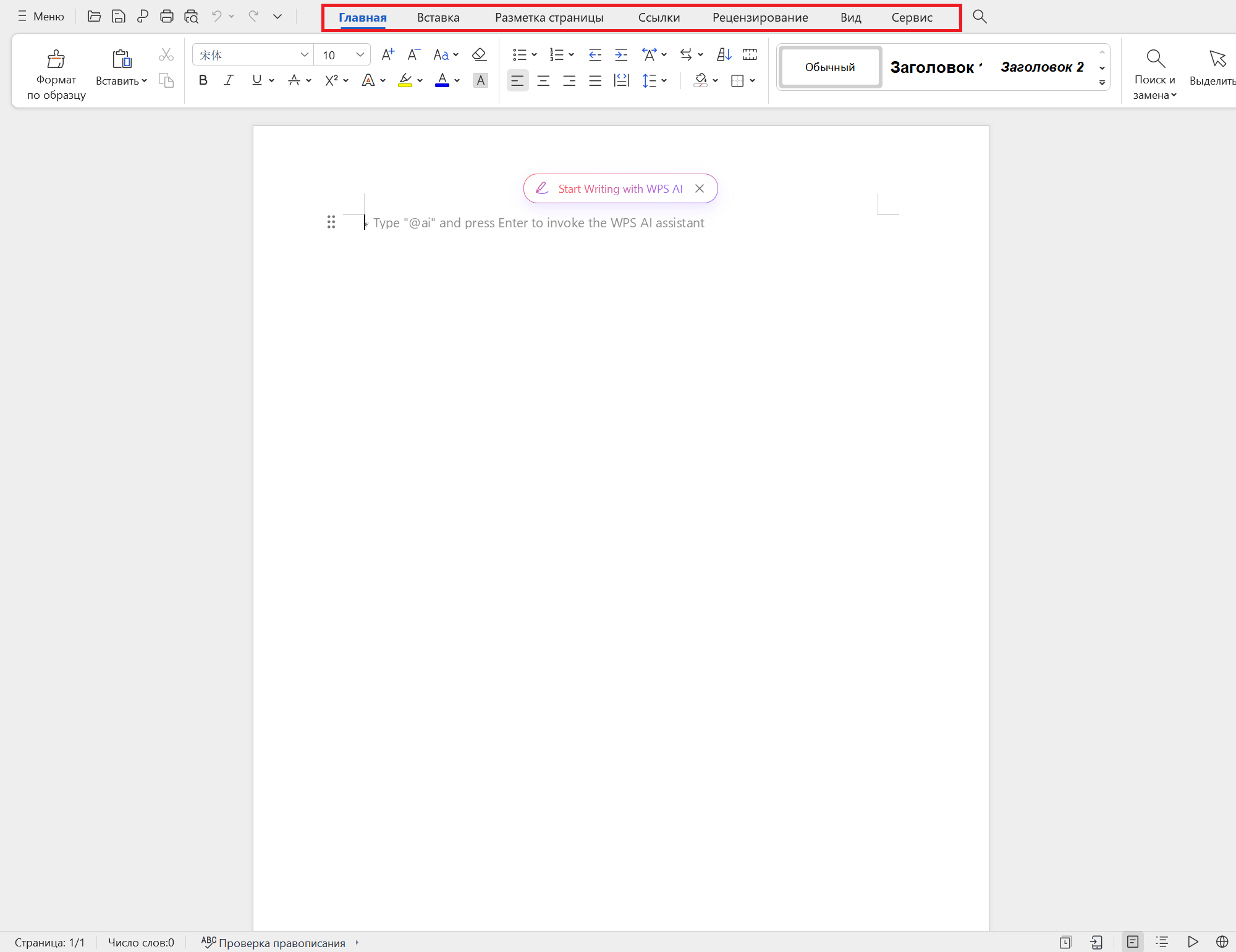This screenshot has height=952, width=1236.
Task: Click the Increase indent icon
Action: tap(621, 55)
